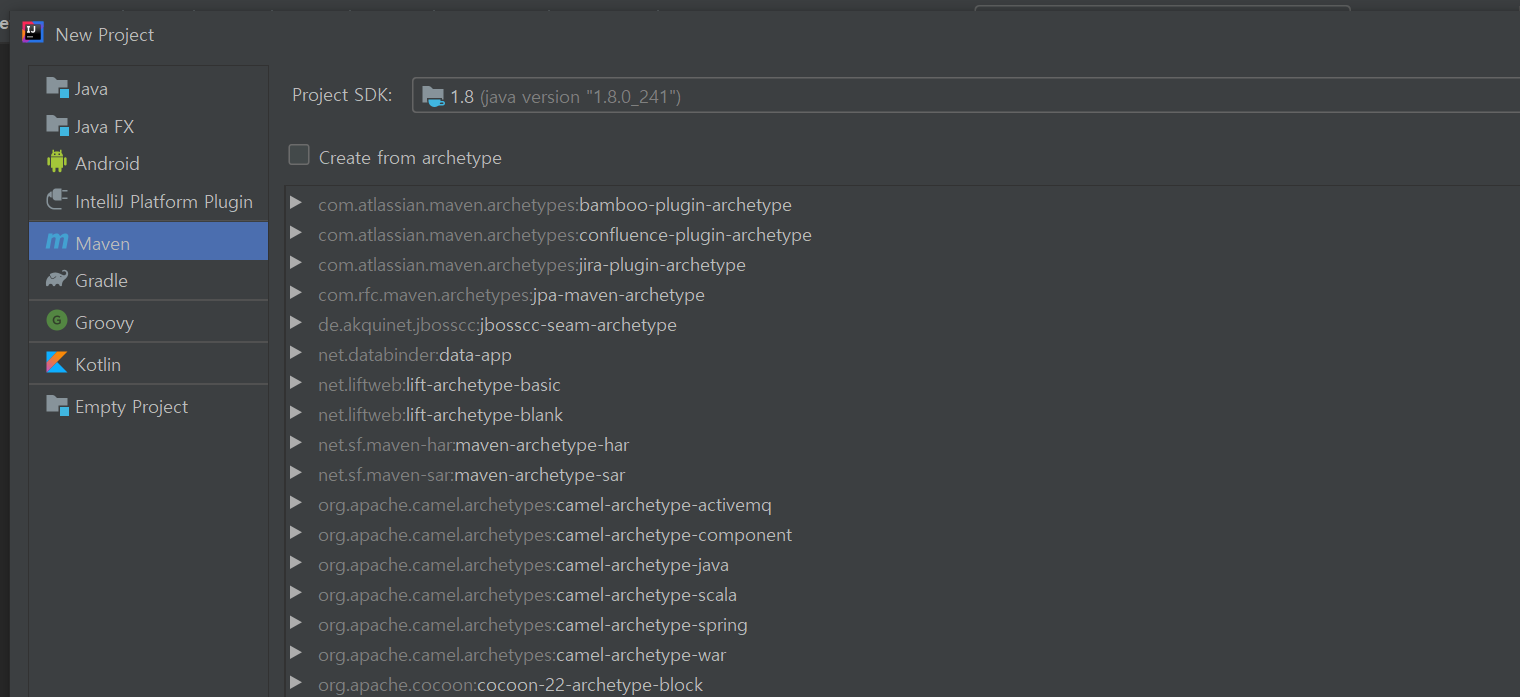
Task: Select maven-archetype-sar row text
Action: click(x=472, y=475)
